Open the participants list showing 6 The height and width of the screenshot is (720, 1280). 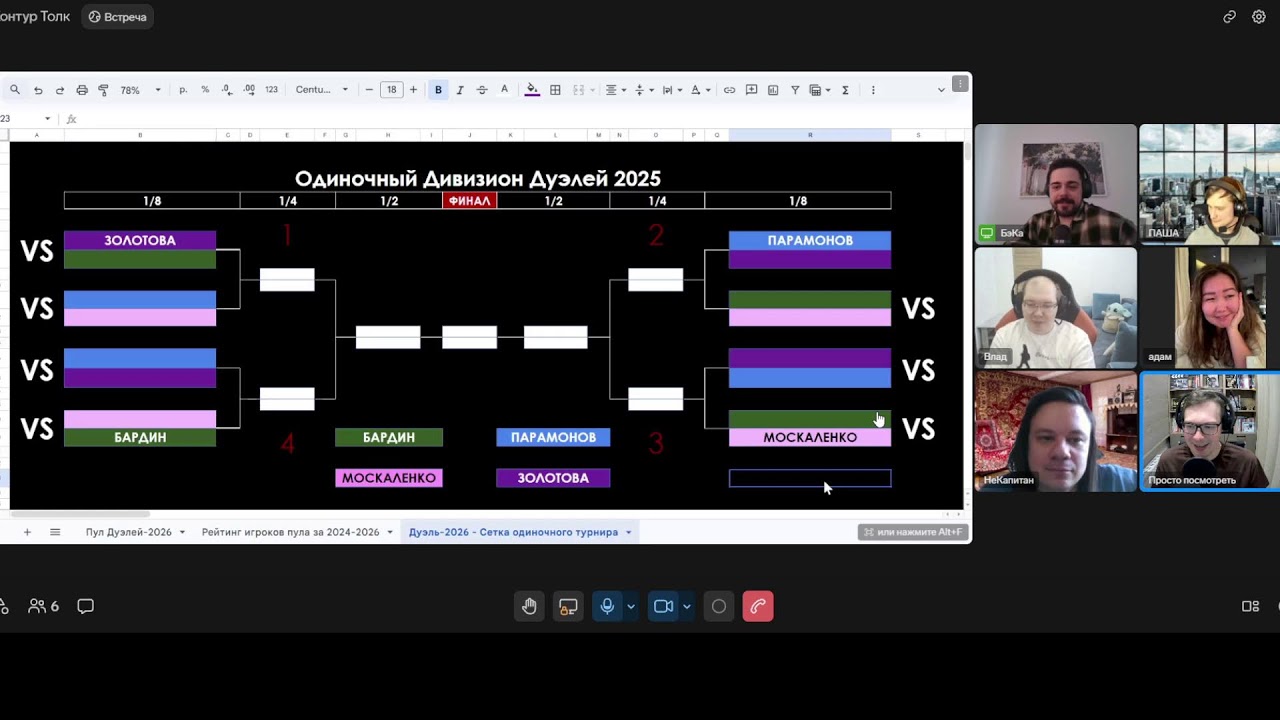coord(43,606)
